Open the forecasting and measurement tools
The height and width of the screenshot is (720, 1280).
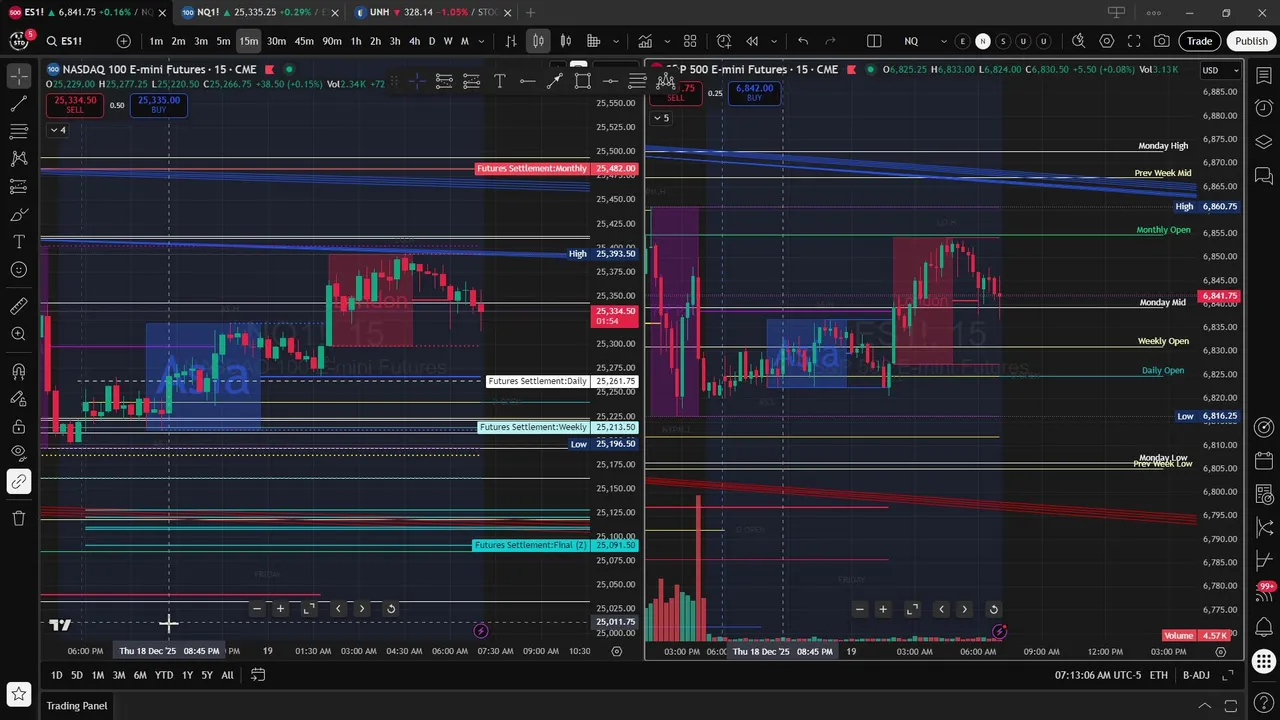(18, 187)
